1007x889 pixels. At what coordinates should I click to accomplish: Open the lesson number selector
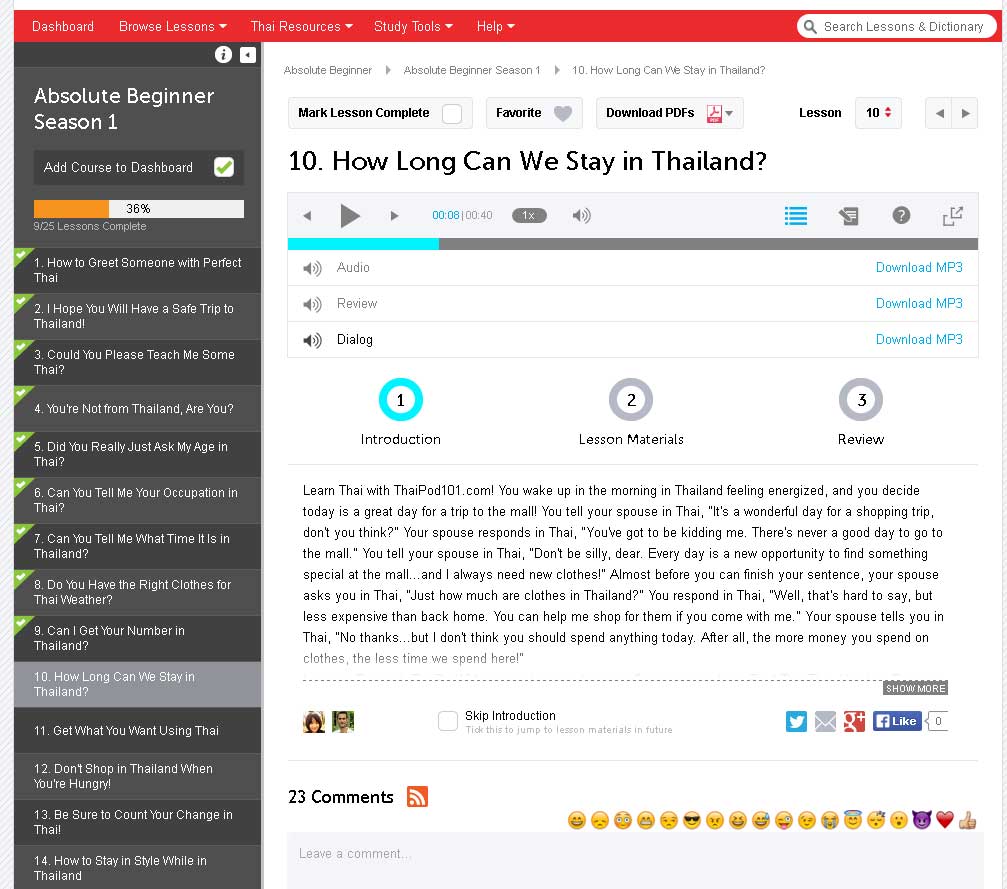pyautogui.click(x=878, y=114)
